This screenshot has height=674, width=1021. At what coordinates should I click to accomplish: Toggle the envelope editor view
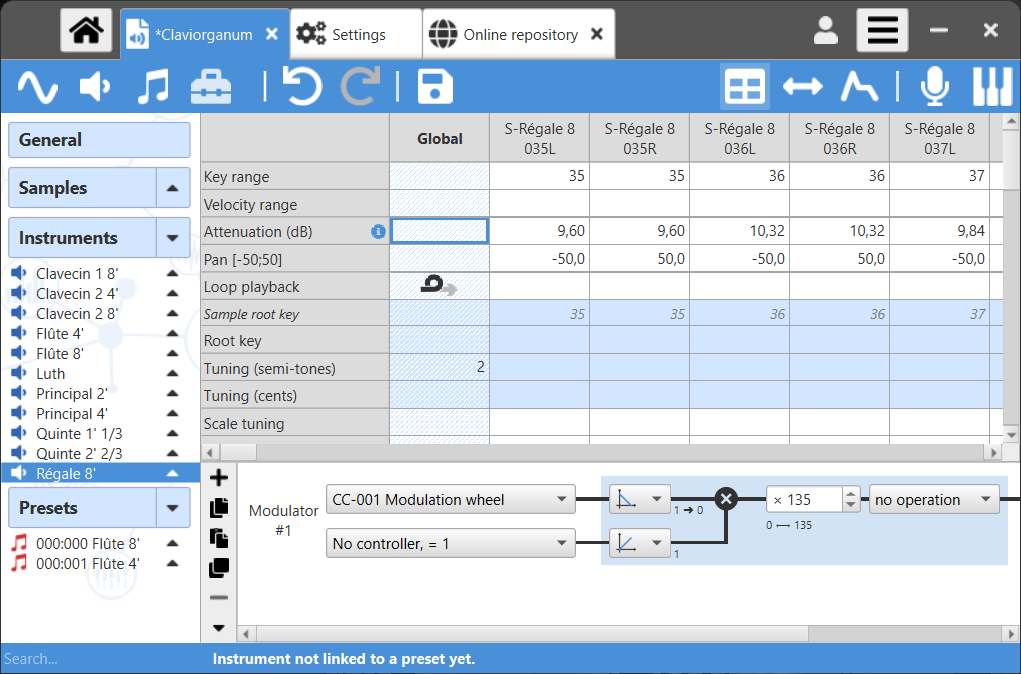tap(858, 87)
